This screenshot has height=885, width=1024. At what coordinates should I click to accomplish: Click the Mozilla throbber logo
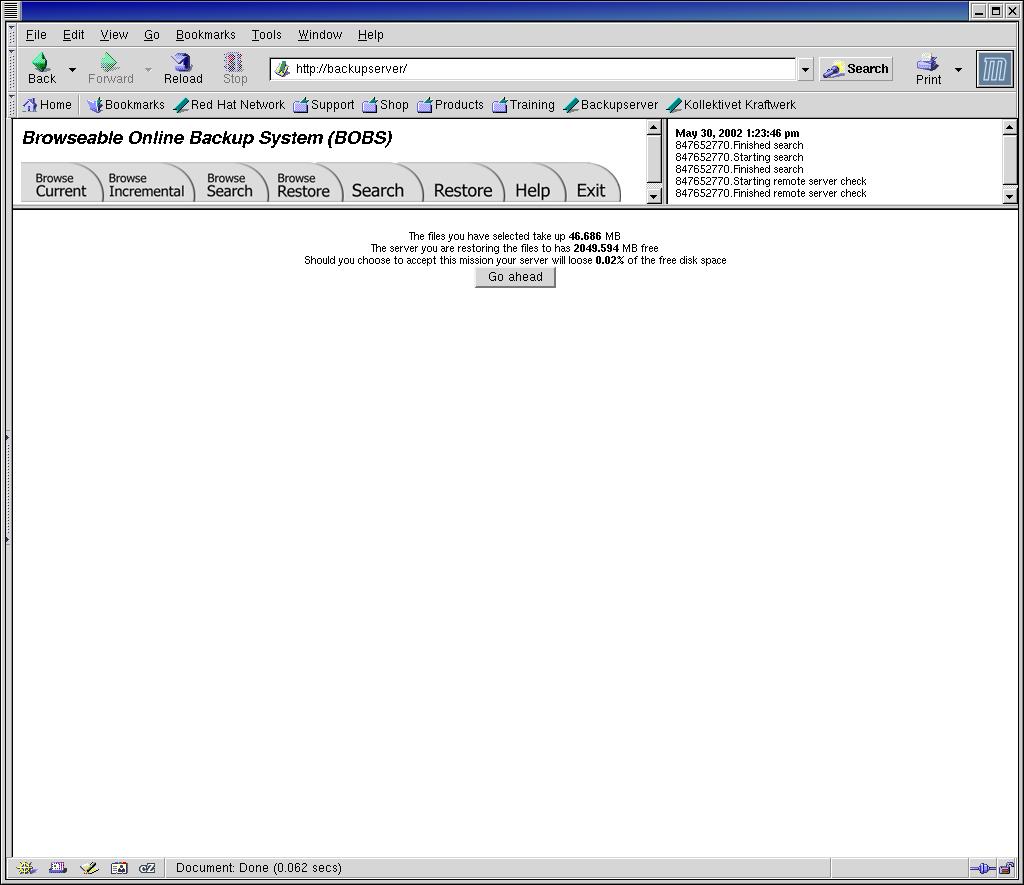tap(994, 69)
